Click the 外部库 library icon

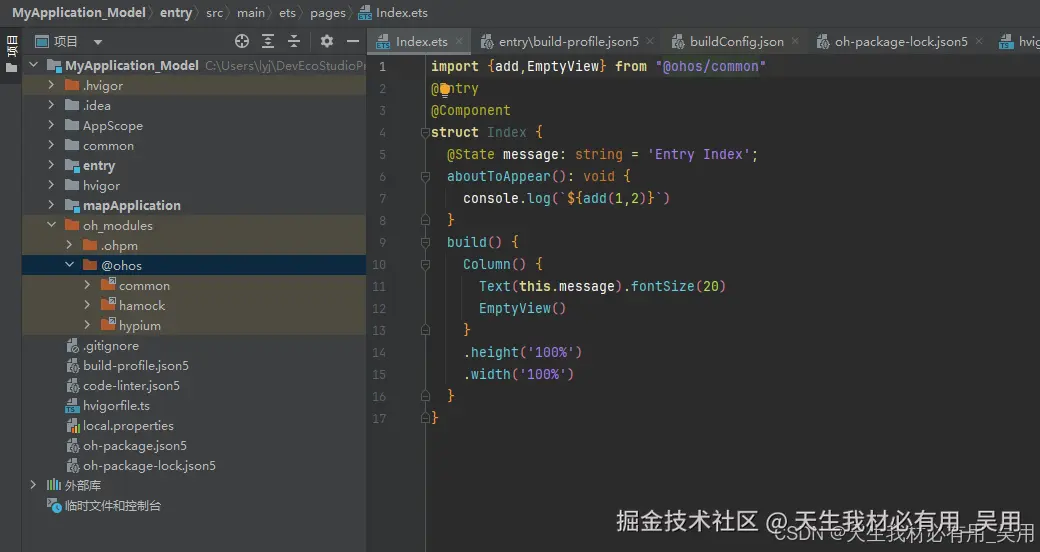(54, 485)
